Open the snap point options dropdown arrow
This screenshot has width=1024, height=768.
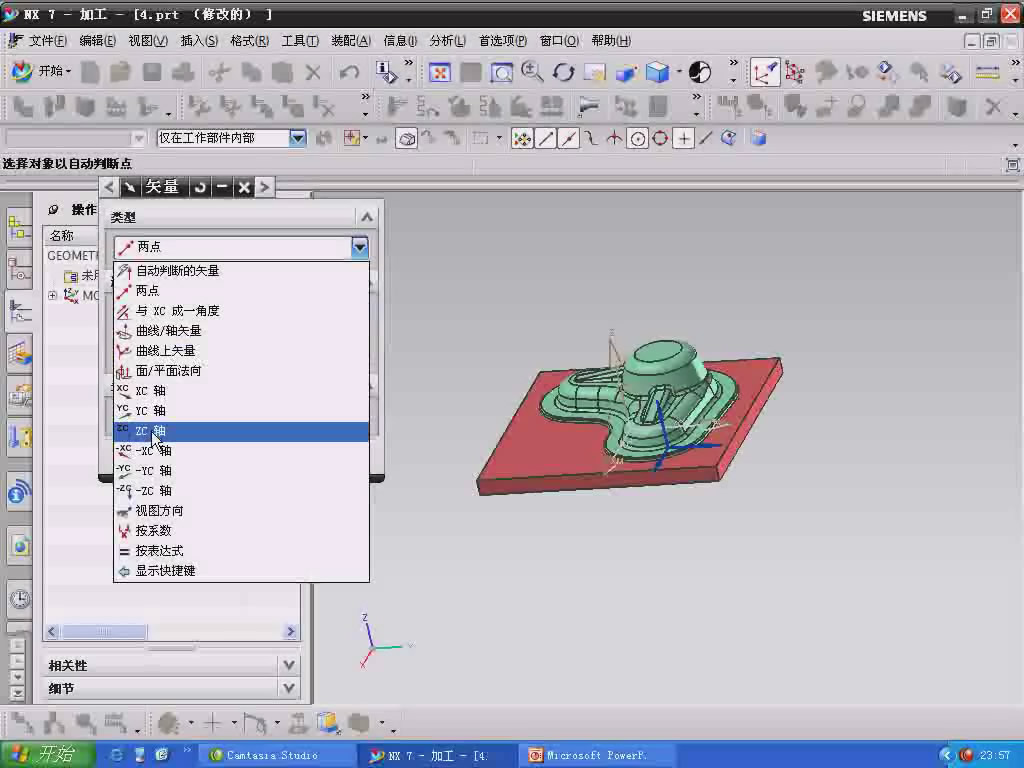[x=500, y=138]
